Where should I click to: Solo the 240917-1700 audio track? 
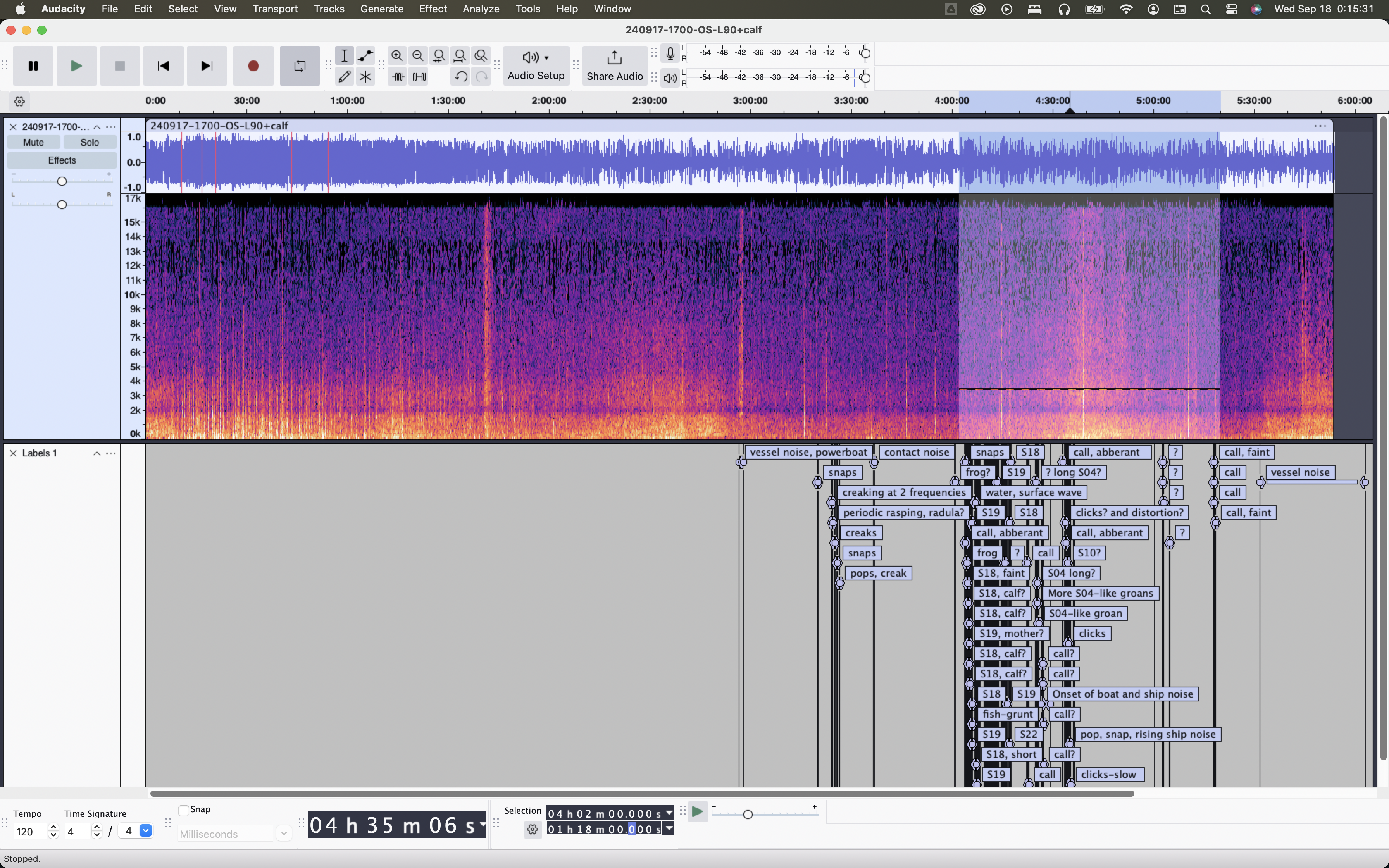[90, 142]
